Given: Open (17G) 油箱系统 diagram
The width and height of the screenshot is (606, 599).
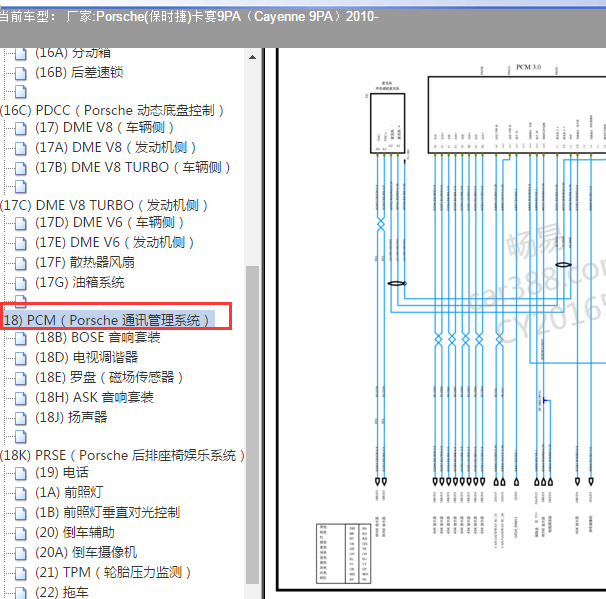Looking at the screenshot, I should [x=80, y=282].
